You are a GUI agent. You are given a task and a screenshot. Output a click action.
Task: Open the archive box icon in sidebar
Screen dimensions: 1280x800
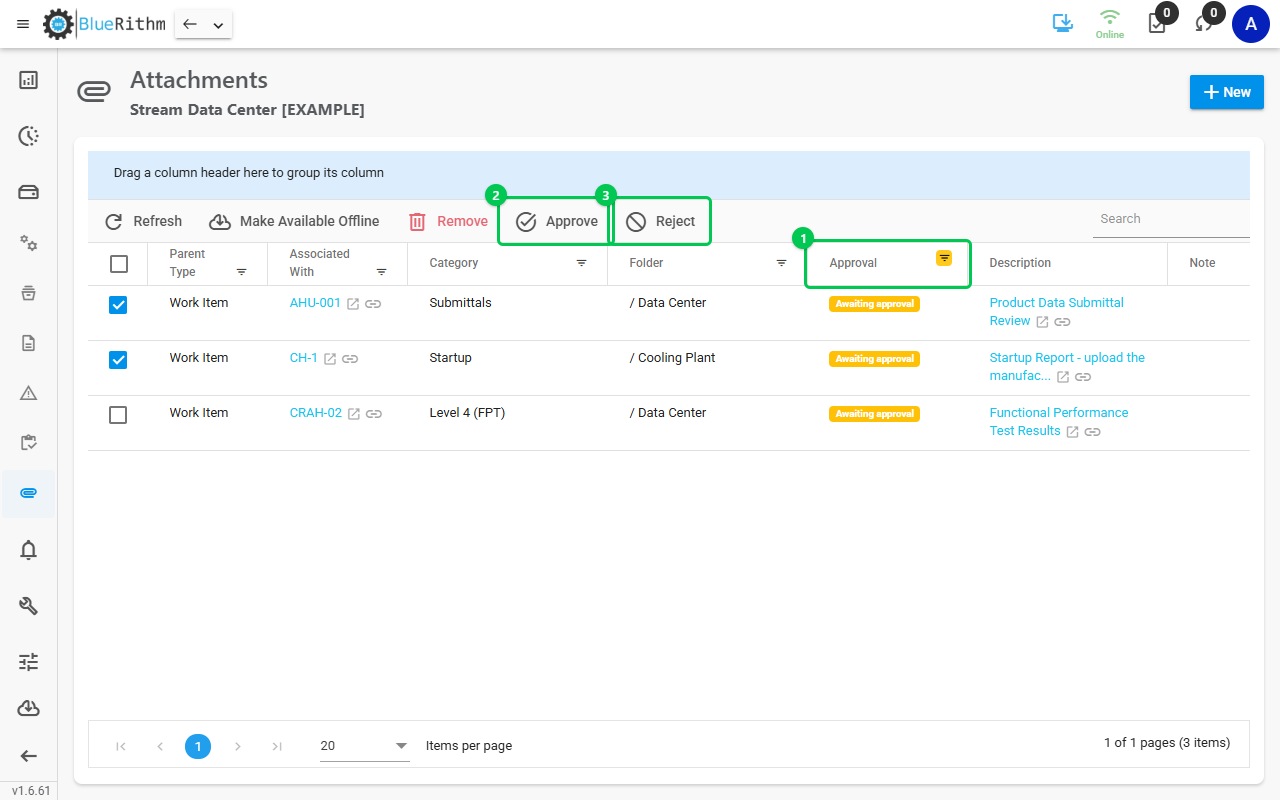(29, 293)
